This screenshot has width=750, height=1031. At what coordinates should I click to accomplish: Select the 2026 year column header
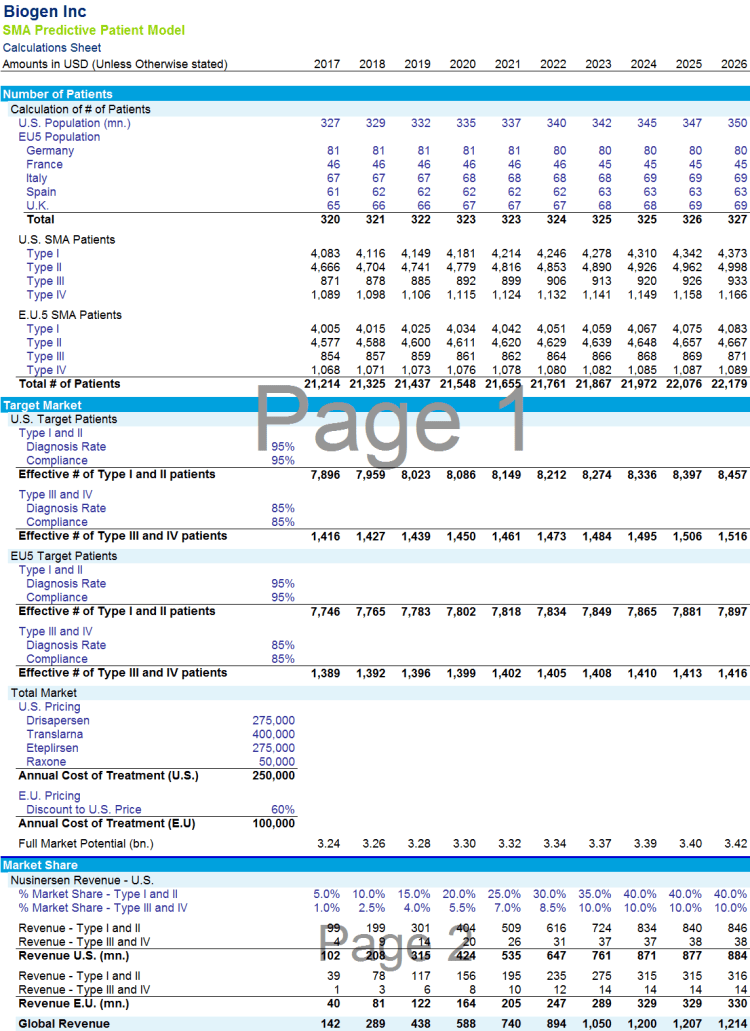733,64
